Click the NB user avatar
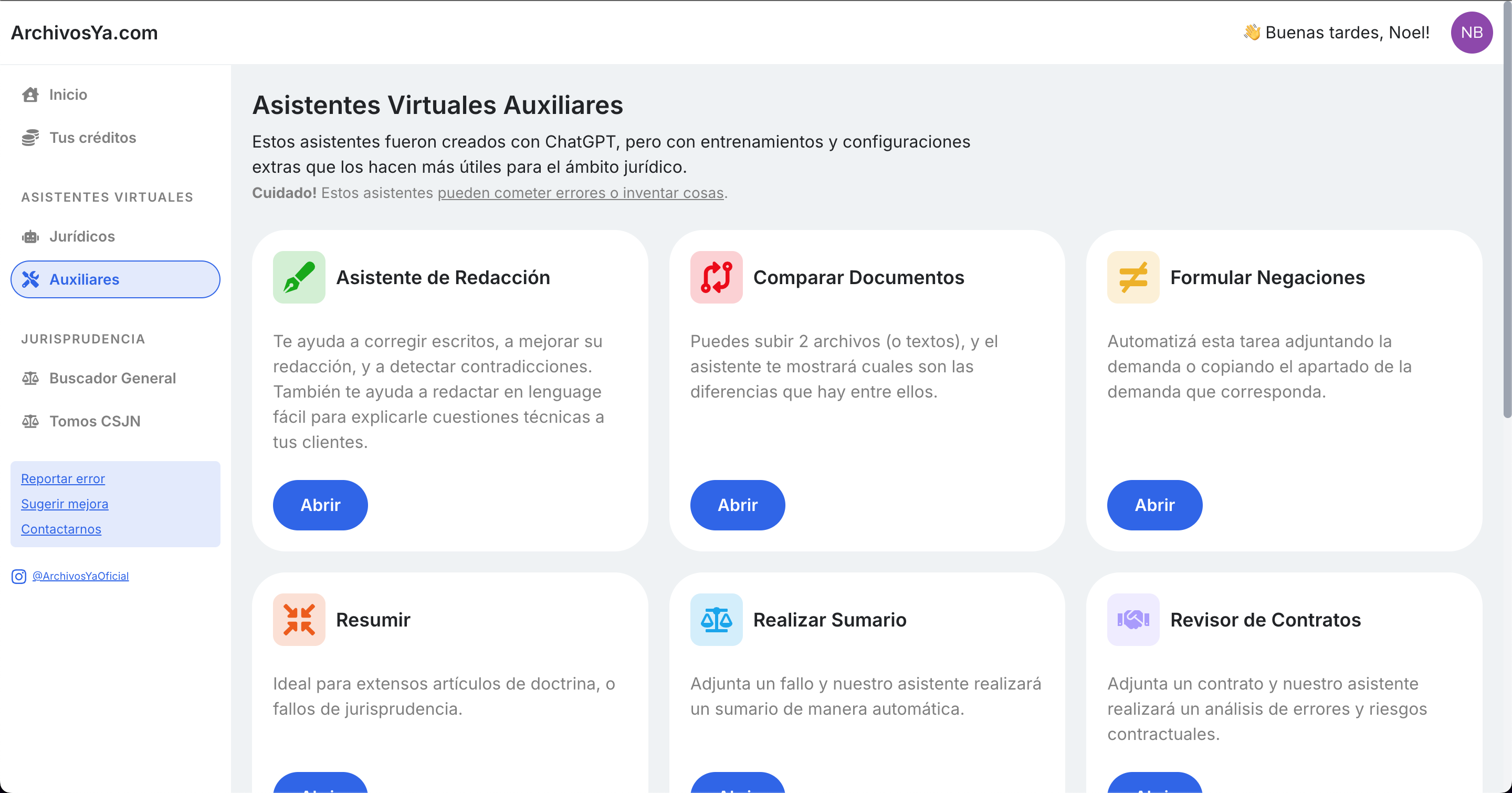This screenshot has width=1512, height=793. coord(1471,32)
